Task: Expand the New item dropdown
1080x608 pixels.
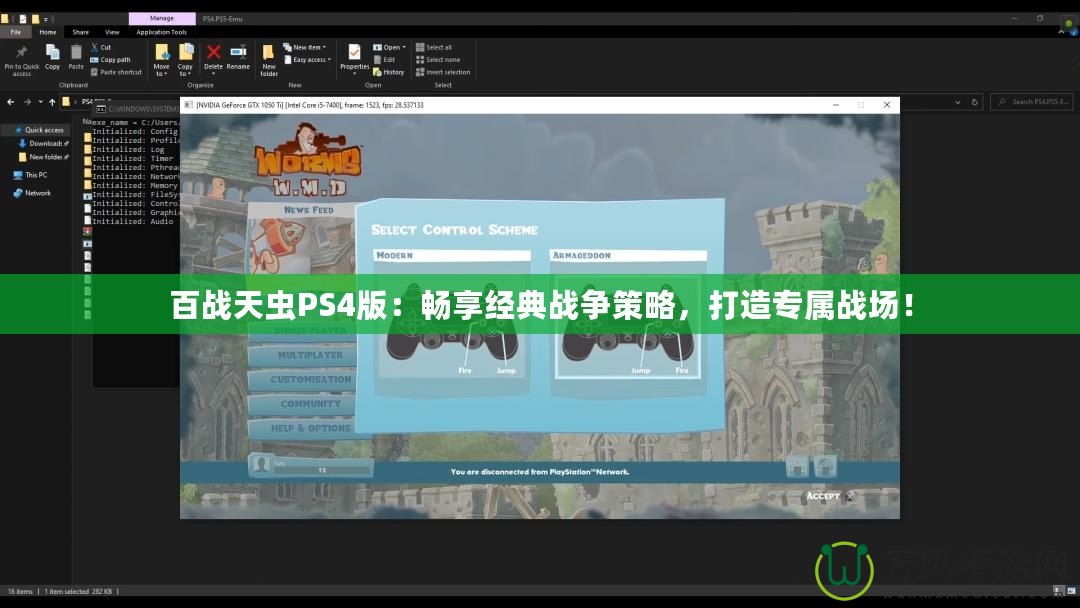Action: click(304, 48)
